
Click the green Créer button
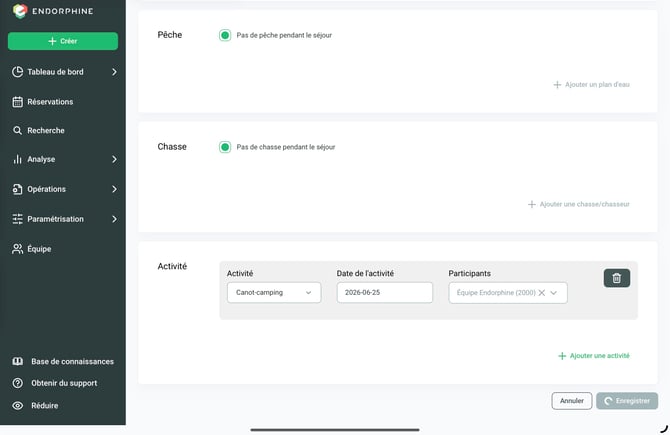(63, 41)
